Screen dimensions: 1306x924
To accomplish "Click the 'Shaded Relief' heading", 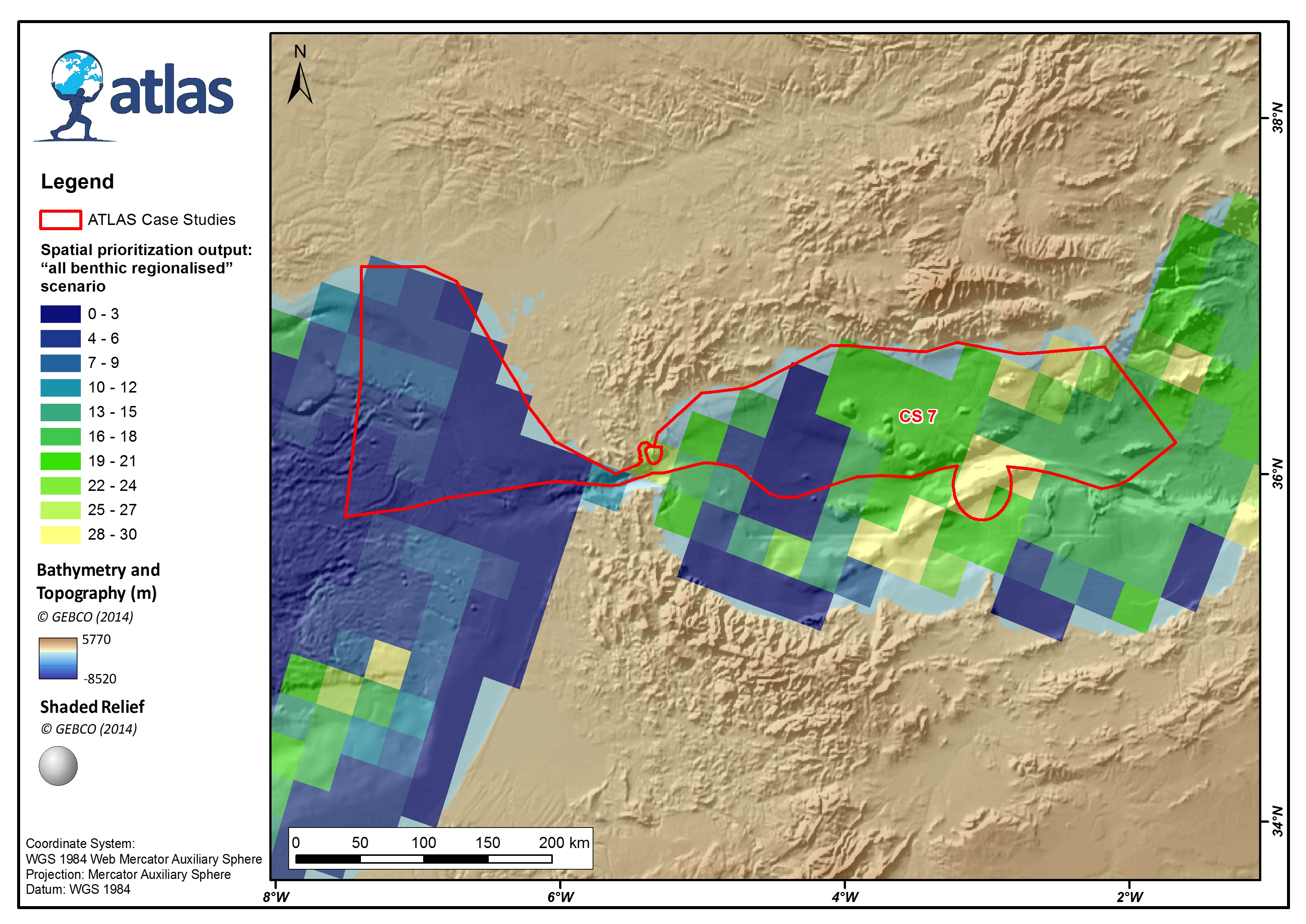I will 92,707.
